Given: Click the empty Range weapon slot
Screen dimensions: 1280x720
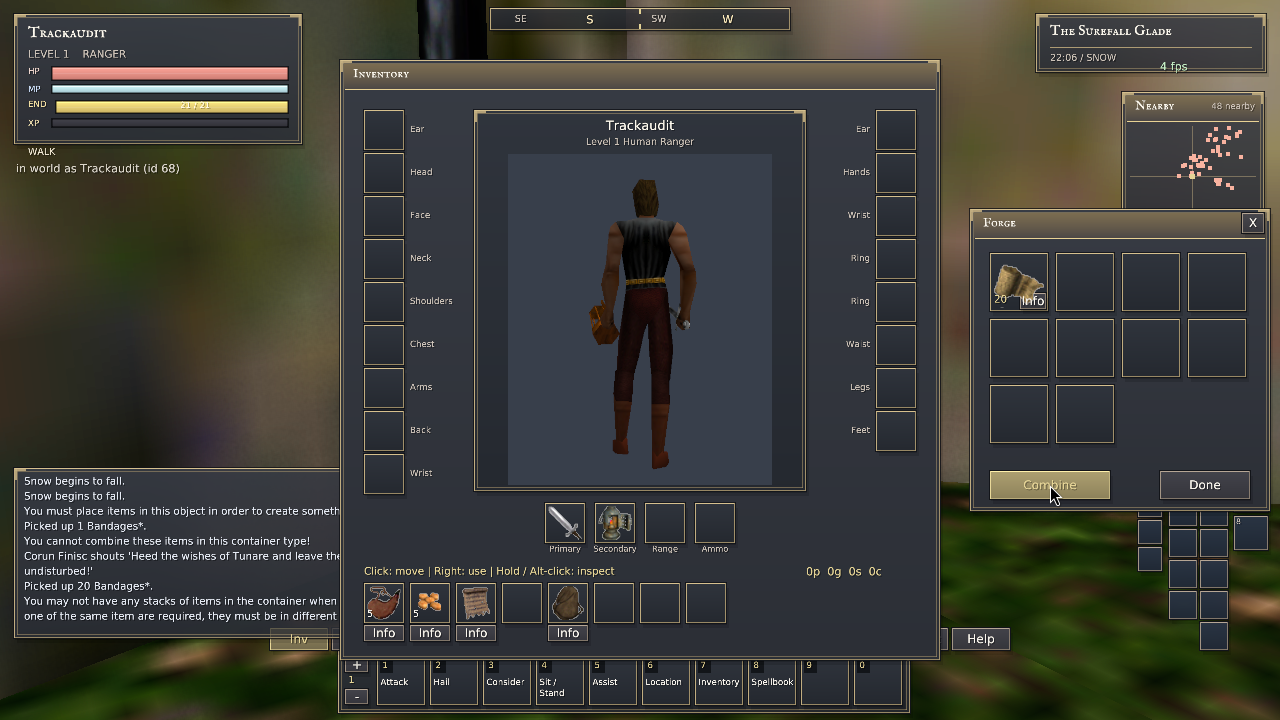Looking at the screenshot, I should pyautogui.click(x=665, y=523).
